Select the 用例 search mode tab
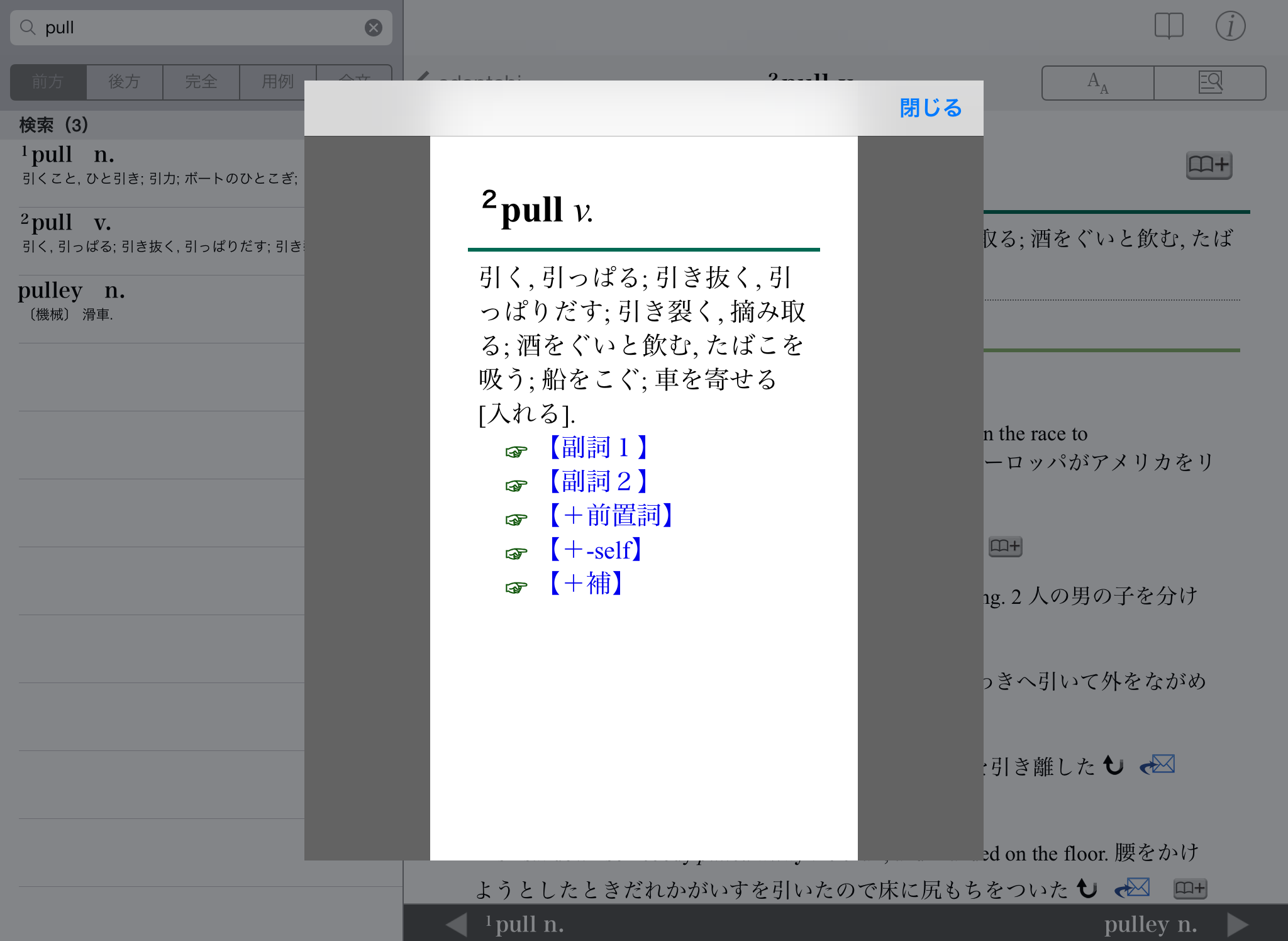 pos(277,82)
